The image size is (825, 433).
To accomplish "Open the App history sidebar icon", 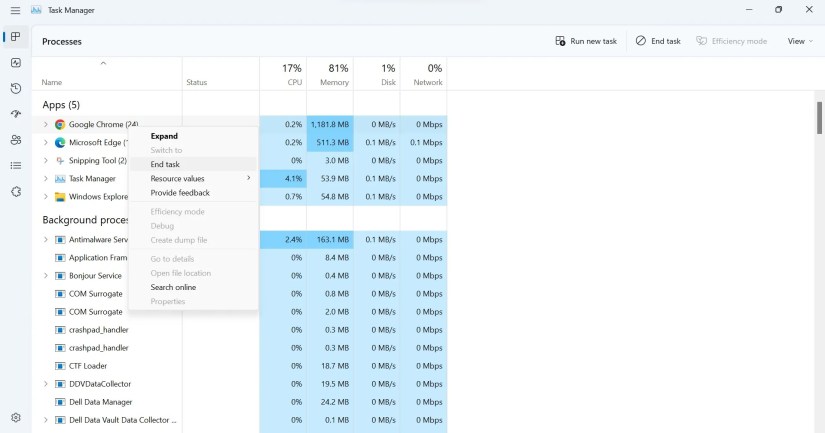I will point(16,88).
